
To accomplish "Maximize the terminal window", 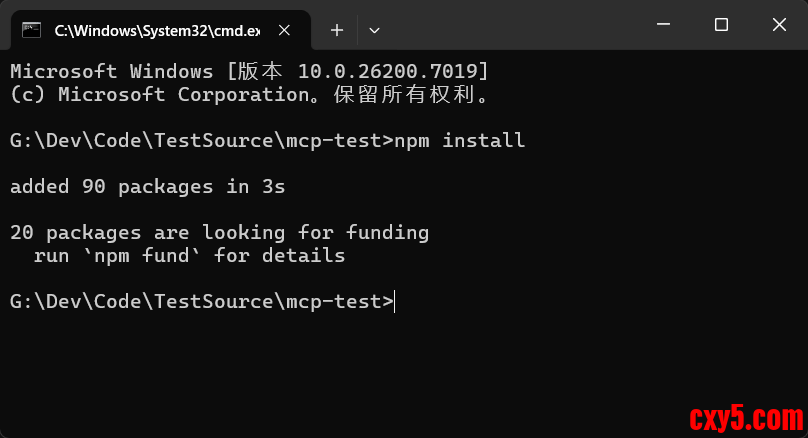I will point(721,25).
